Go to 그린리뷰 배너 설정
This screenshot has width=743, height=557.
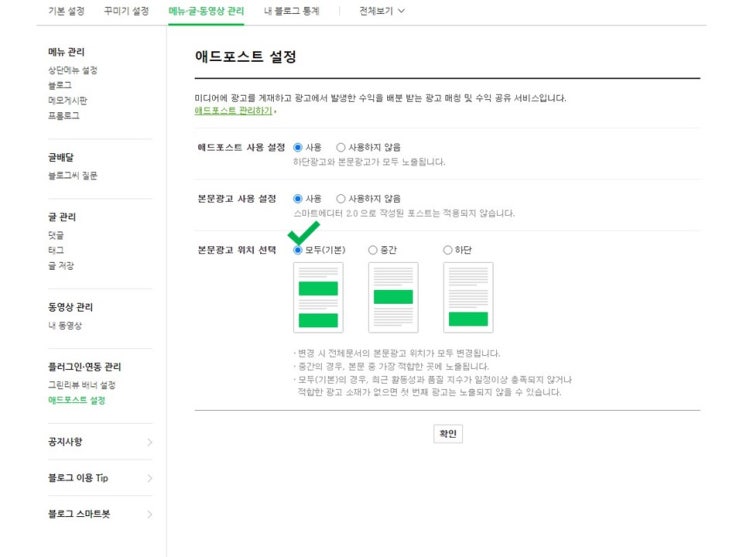tap(82, 385)
